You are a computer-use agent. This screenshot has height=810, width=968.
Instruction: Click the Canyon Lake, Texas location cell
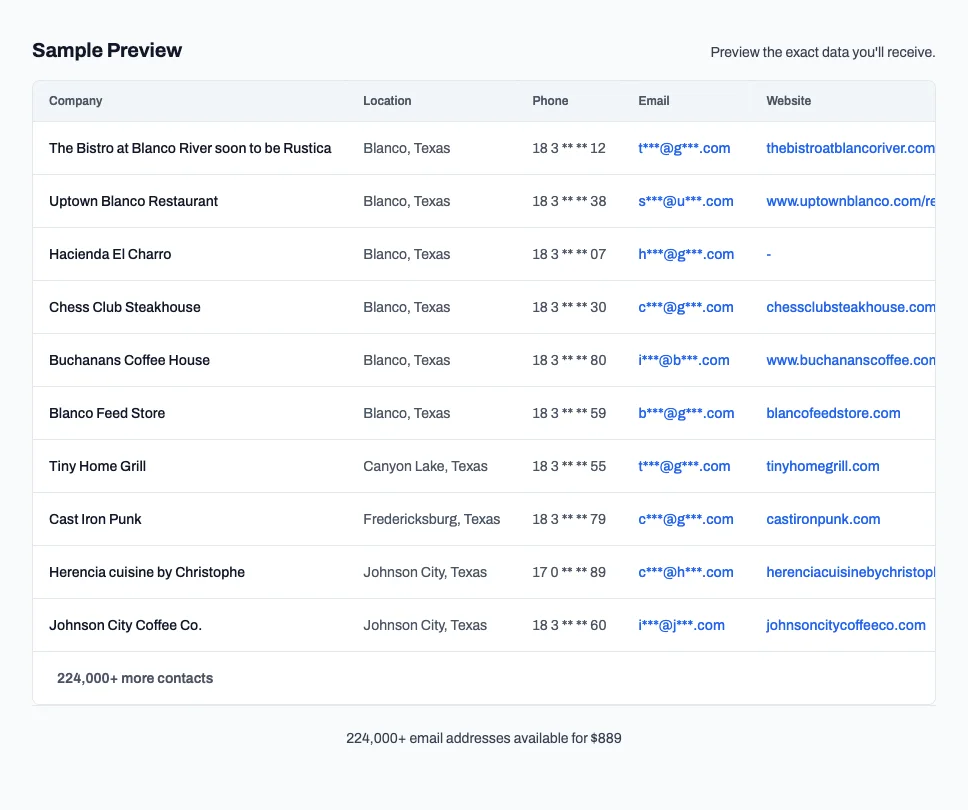click(425, 467)
